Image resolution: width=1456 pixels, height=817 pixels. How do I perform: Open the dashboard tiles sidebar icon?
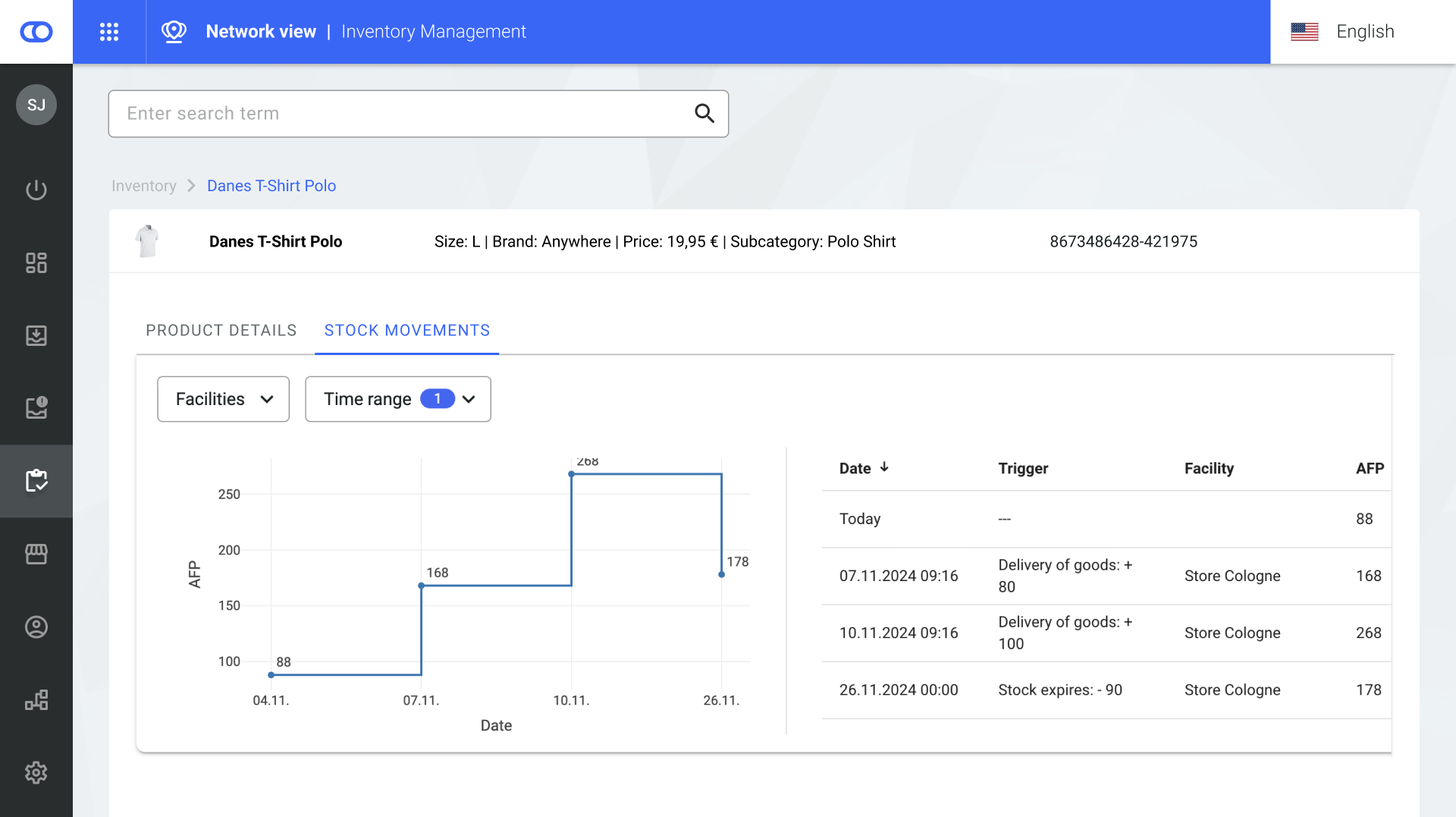click(x=36, y=262)
